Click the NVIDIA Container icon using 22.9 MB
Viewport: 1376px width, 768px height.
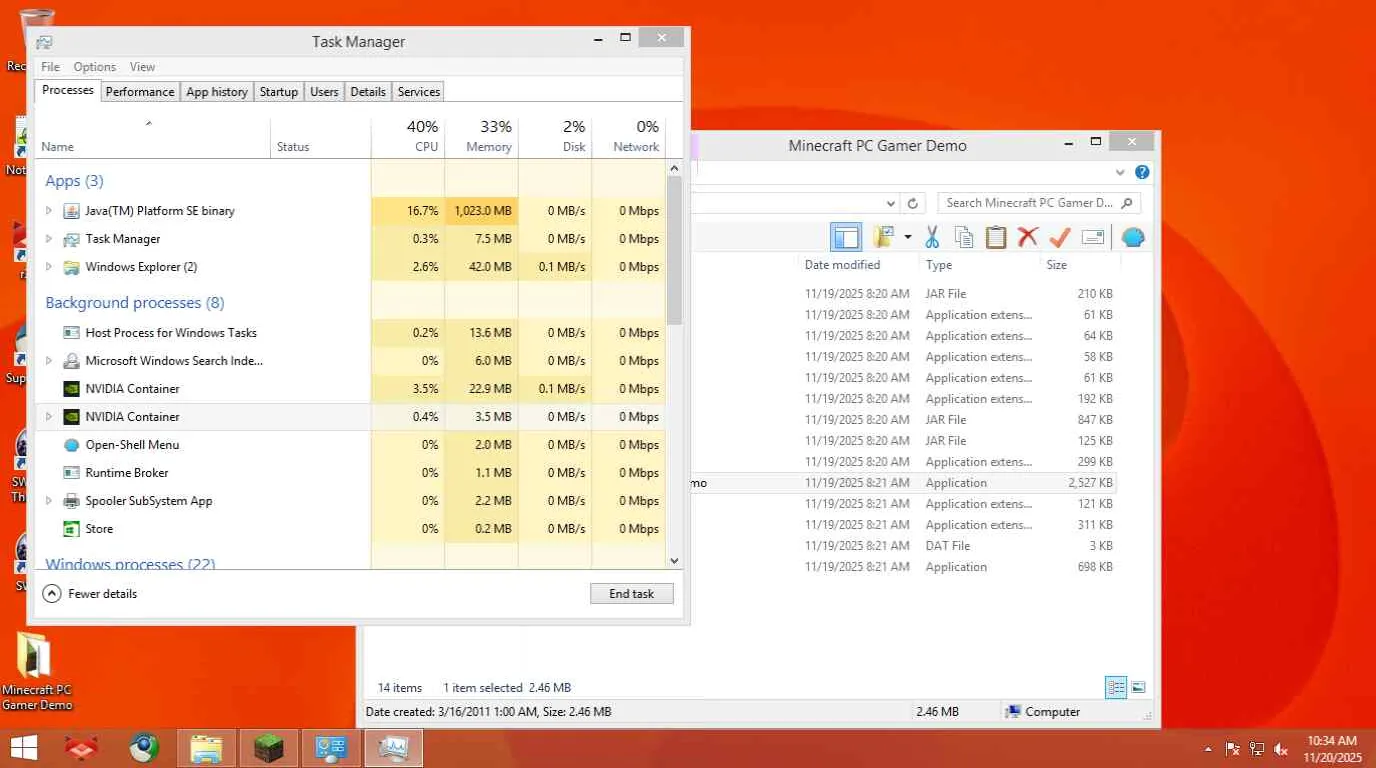point(71,389)
